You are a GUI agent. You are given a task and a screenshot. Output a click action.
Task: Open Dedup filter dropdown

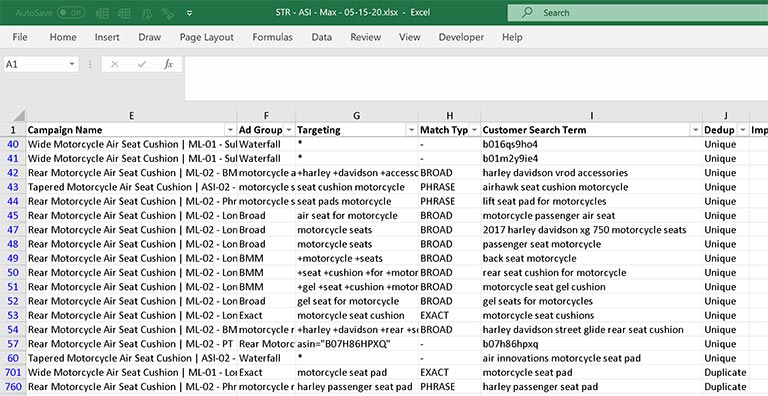[x=743, y=130]
